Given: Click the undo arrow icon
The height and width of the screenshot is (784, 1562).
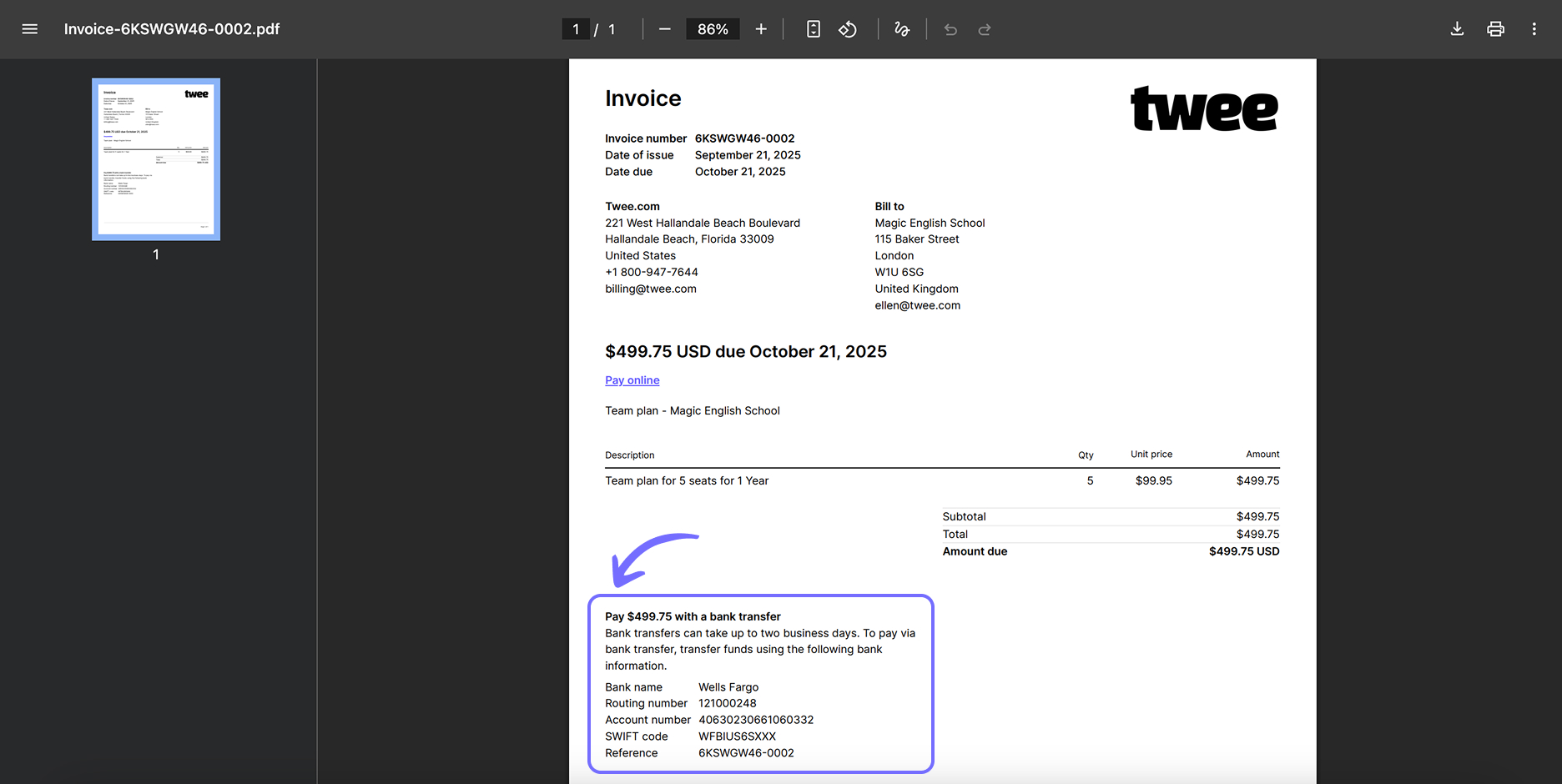Looking at the screenshot, I should click(950, 29).
